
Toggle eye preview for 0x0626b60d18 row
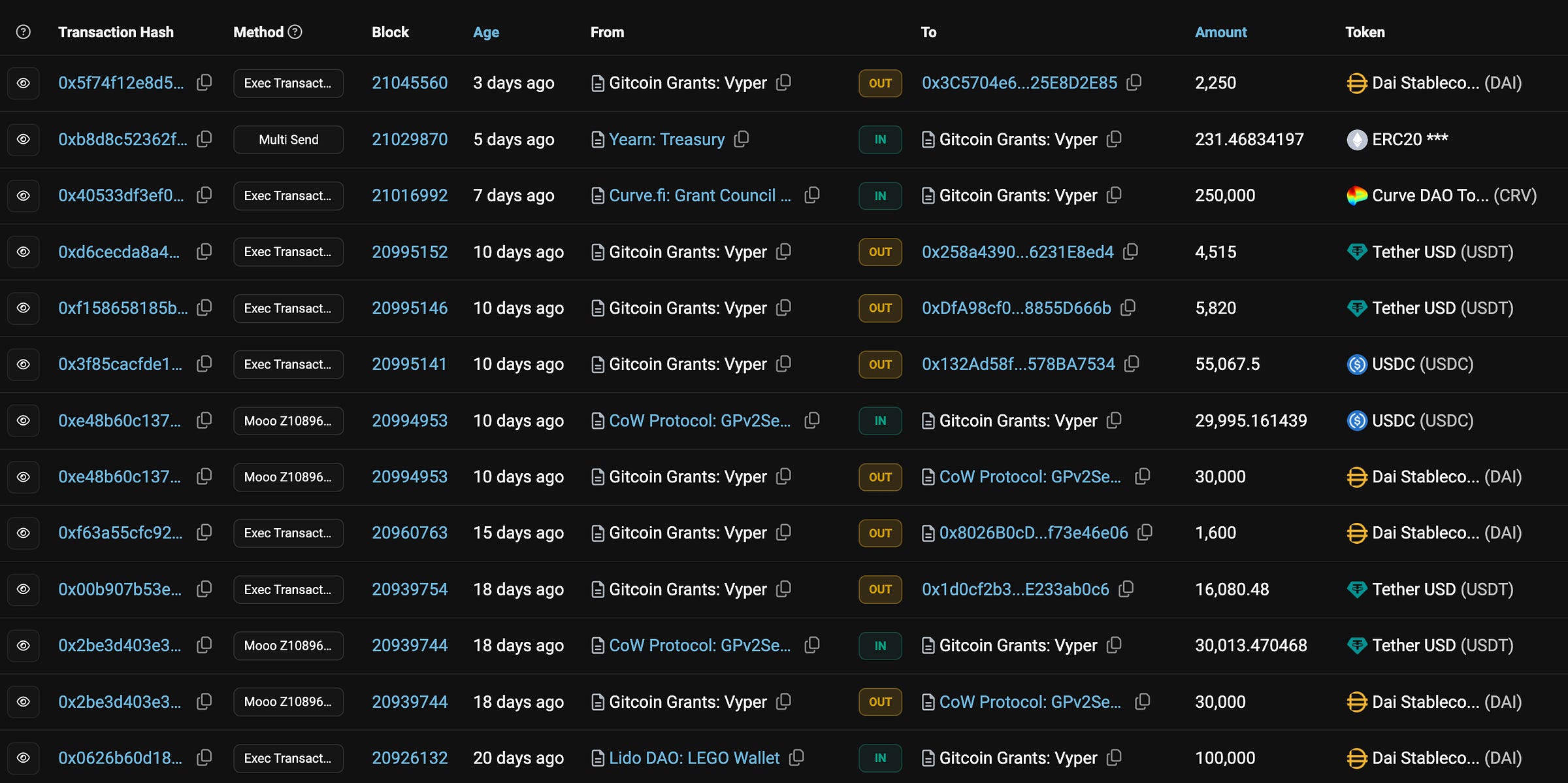tap(23, 758)
